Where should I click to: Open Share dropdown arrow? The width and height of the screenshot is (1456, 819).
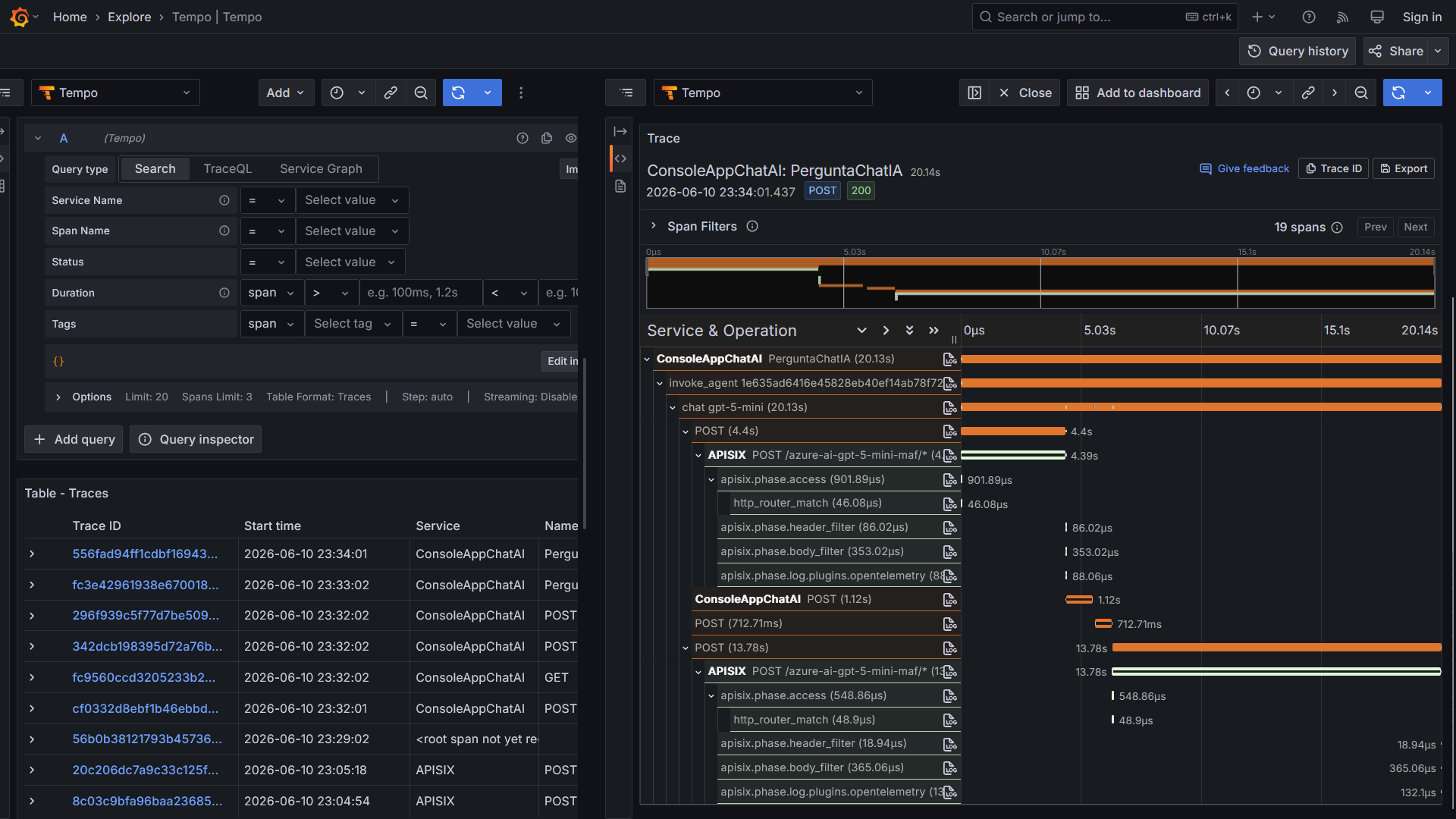1438,51
